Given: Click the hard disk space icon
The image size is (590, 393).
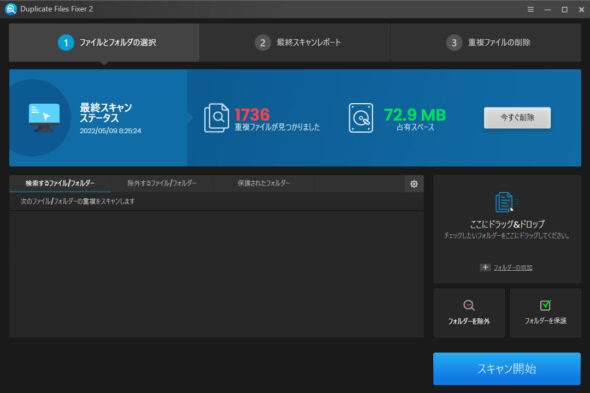Looking at the screenshot, I should pos(361,118).
